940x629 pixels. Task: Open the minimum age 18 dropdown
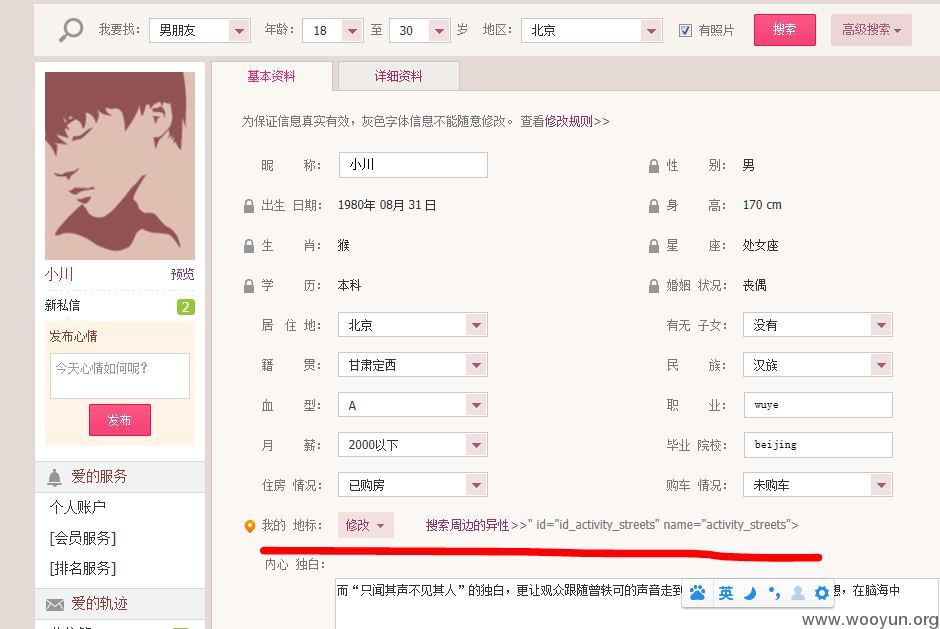click(x=333, y=30)
